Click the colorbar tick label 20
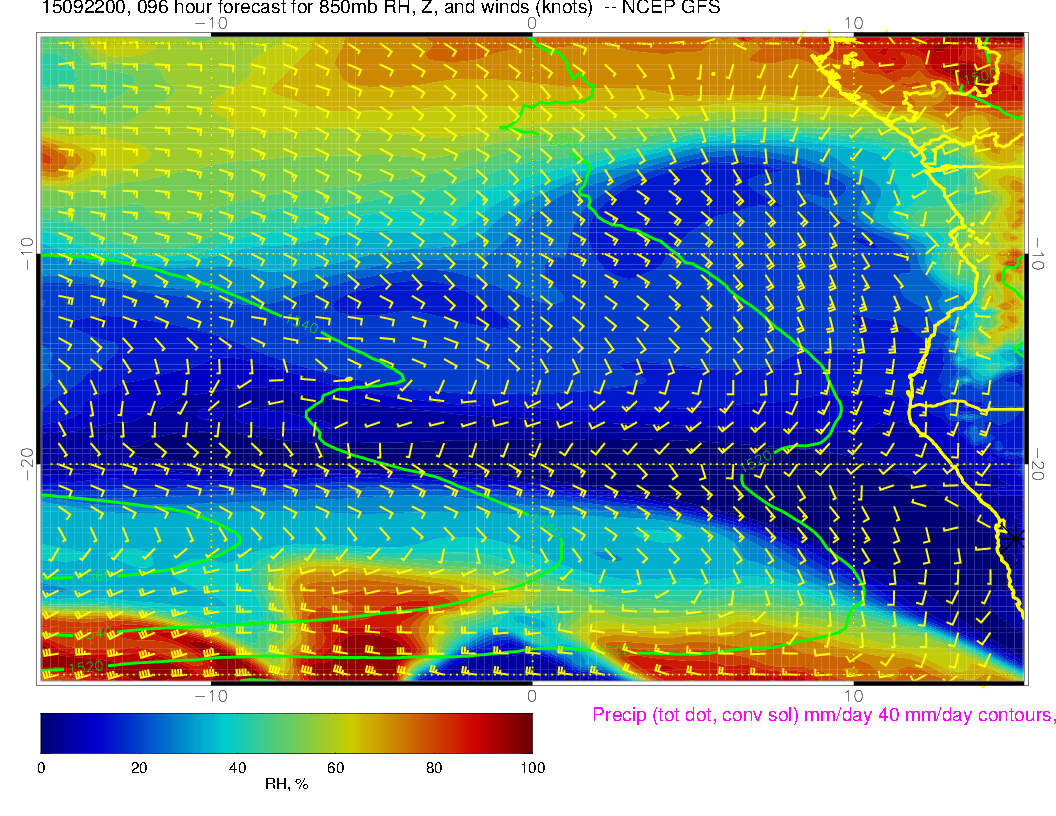Image resolution: width=1056 pixels, height=816 pixels. point(139,768)
